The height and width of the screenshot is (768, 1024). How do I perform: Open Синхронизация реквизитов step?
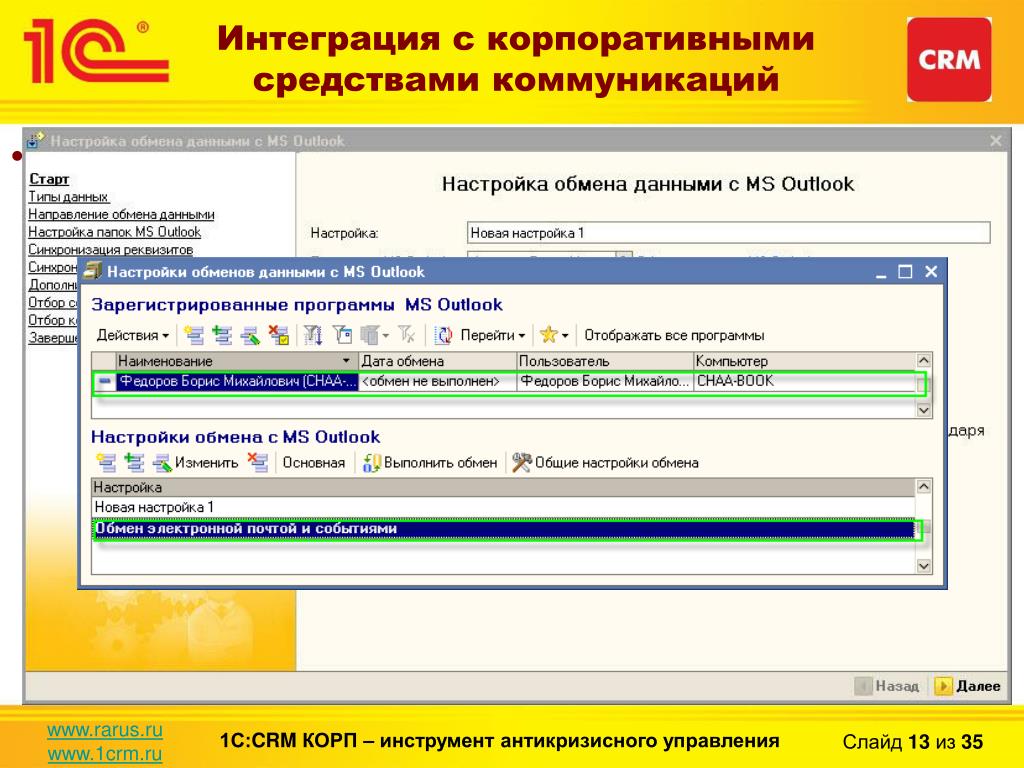pyautogui.click(x=110, y=249)
